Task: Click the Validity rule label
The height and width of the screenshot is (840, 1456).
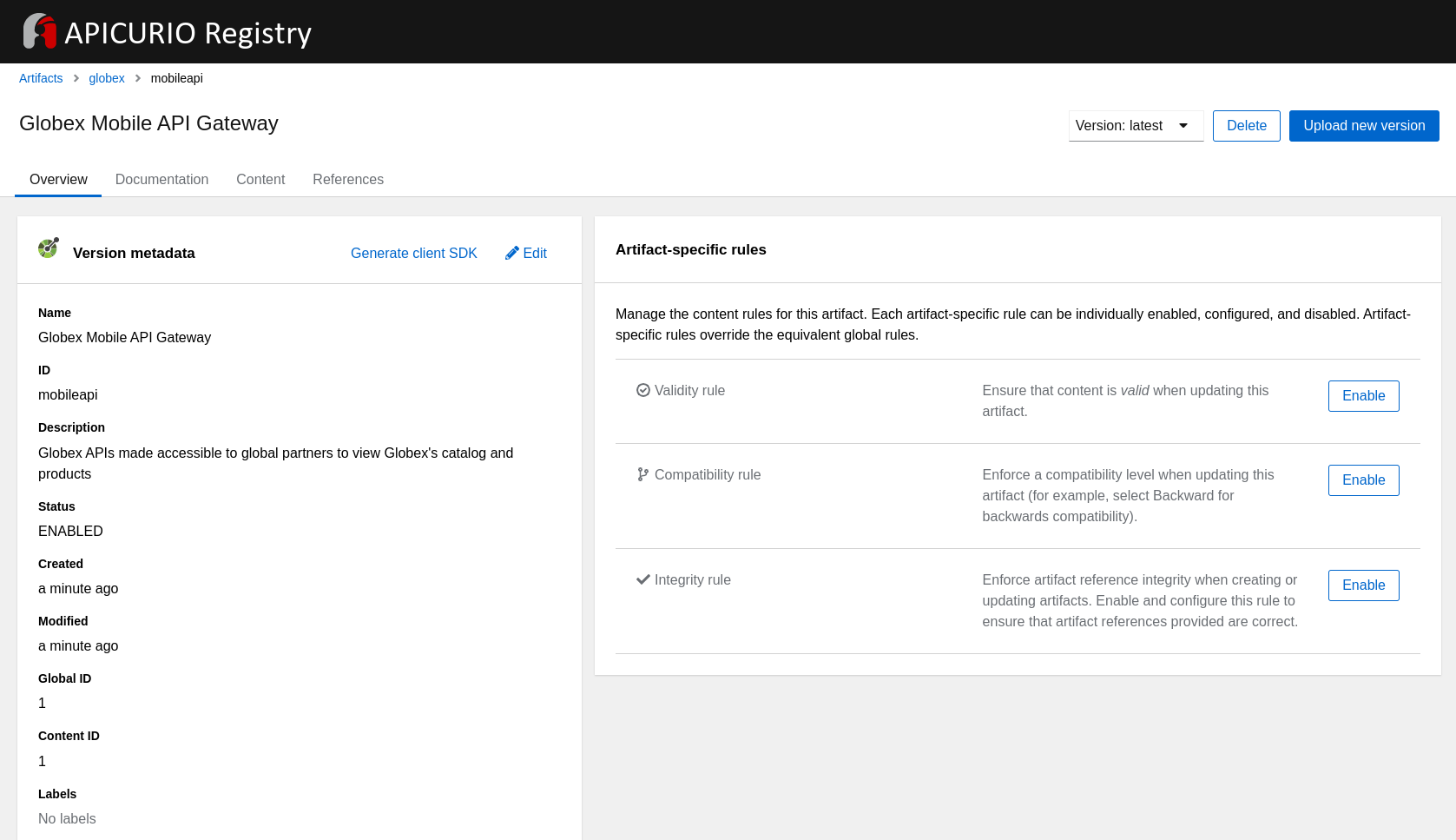Action: 689,390
